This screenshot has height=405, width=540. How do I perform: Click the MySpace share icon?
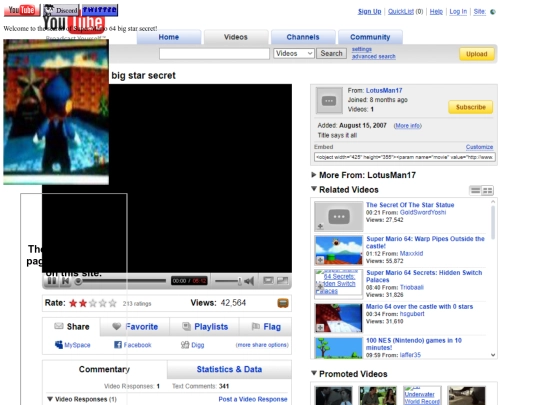click(59, 345)
